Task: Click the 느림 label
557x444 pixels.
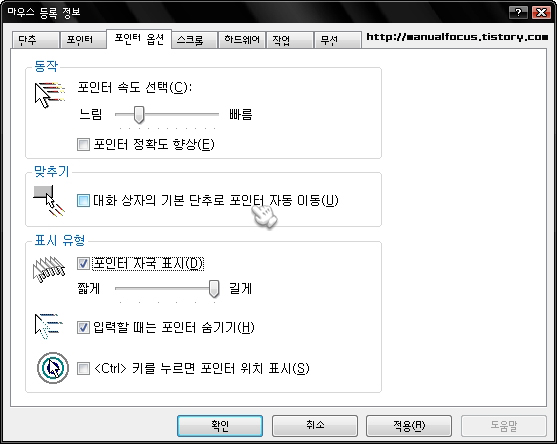Action: (x=91, y=114)
